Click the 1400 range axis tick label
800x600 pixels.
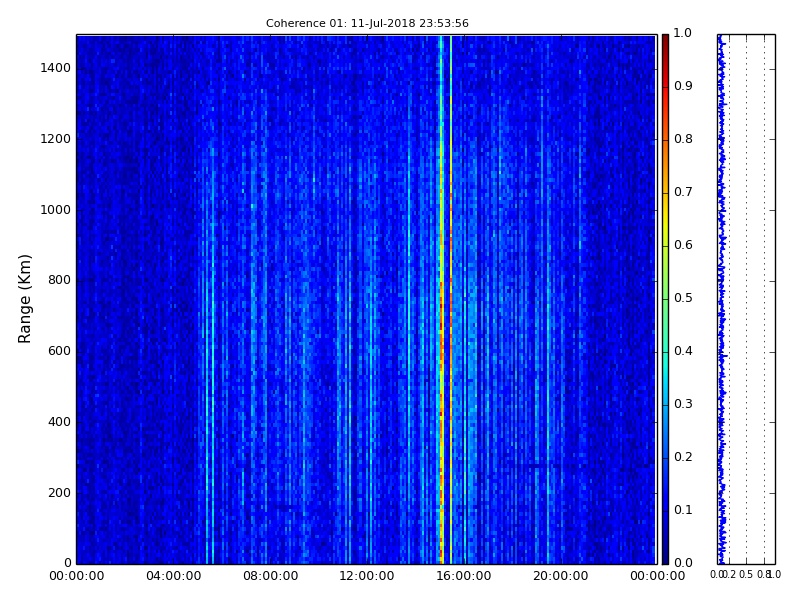tap(56, 68)
